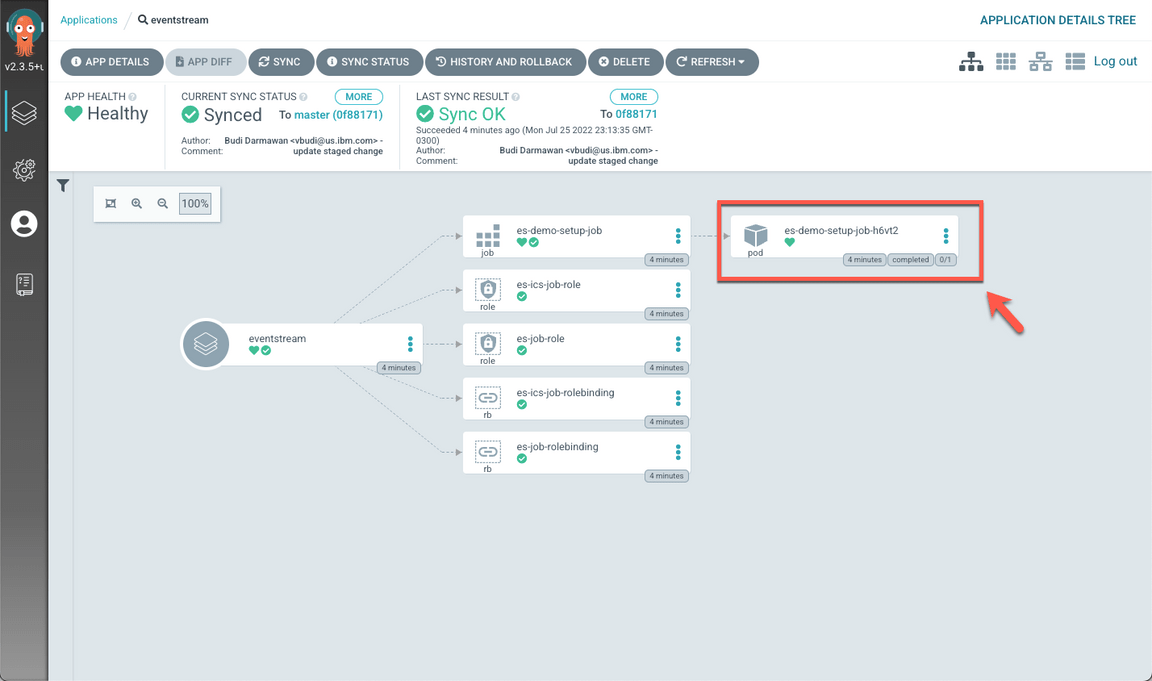Image resolution: width=1152 pixels, height=681 pixels.
Task: Open kebab menu for es-demo-setup-job
Action: coord(678,236)
